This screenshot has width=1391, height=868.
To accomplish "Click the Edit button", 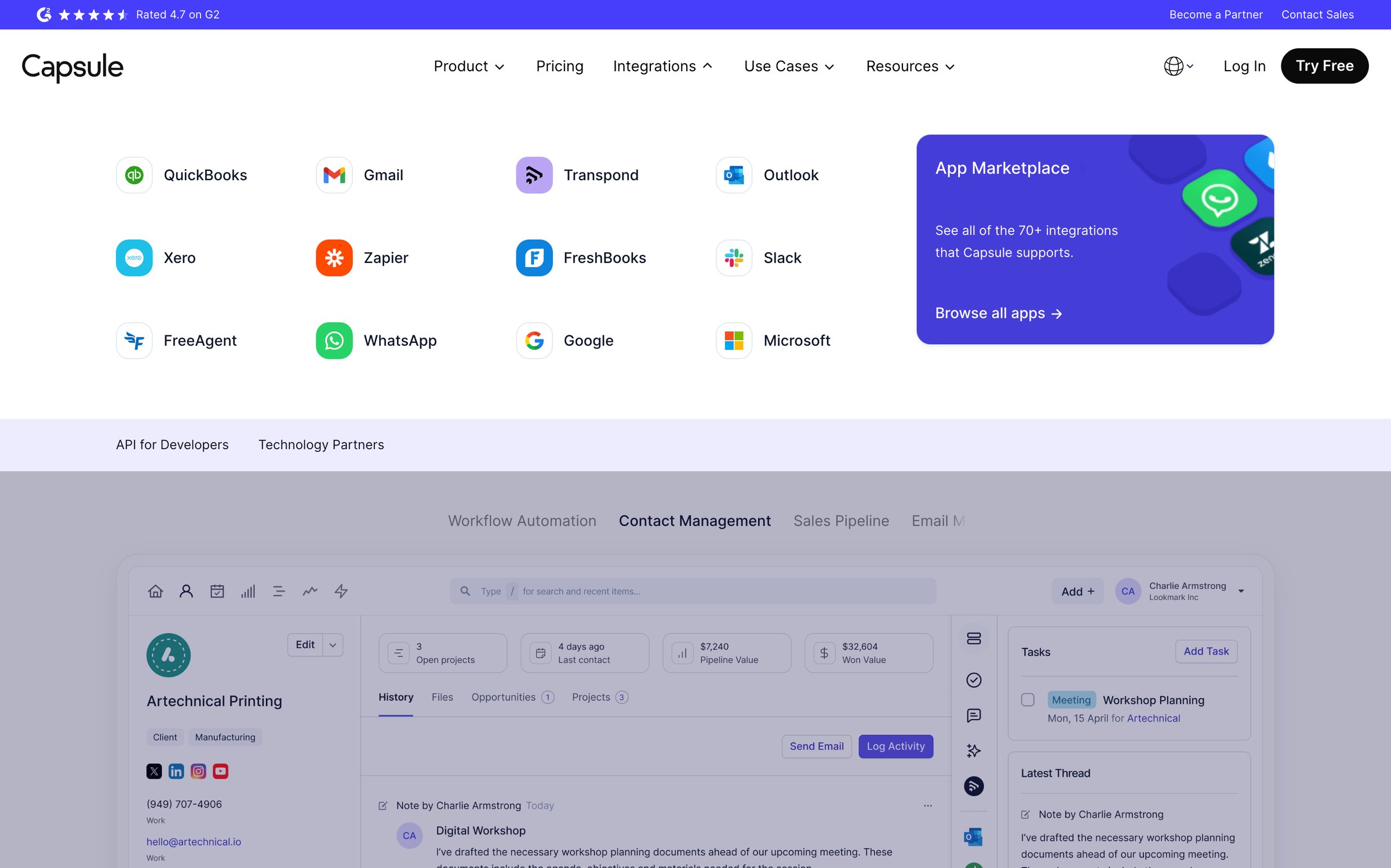I will [305, 645].
